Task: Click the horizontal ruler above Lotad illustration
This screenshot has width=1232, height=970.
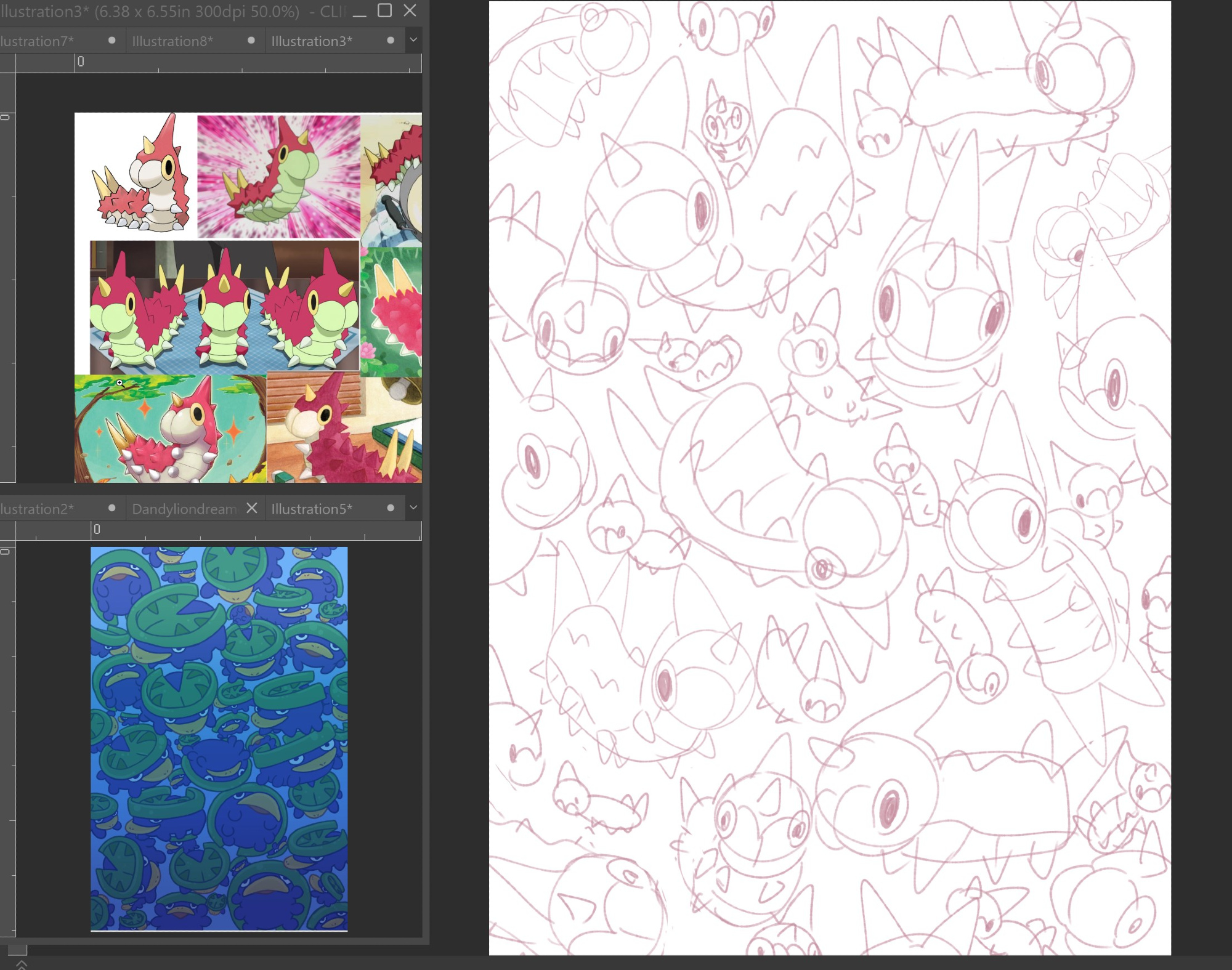Action: [219, 531]
